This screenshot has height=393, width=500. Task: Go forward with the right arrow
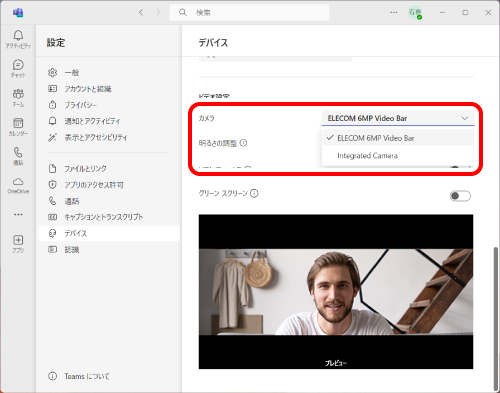coord(158,13)
